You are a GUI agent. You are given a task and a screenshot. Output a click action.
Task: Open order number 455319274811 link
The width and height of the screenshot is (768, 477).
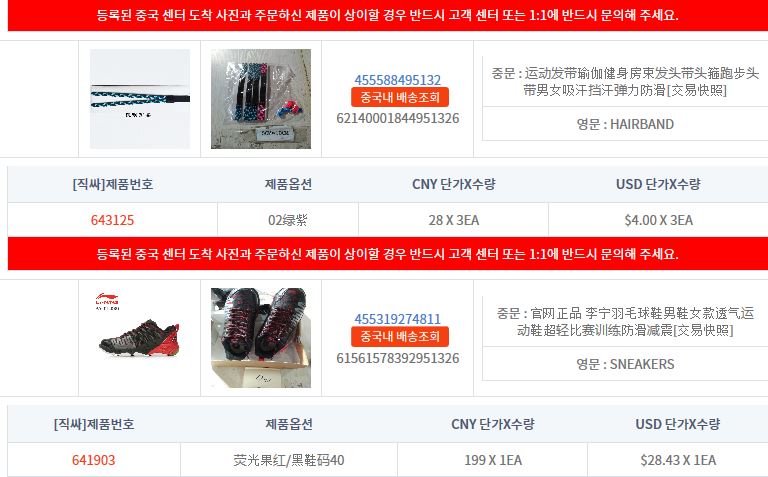(398, 319)
